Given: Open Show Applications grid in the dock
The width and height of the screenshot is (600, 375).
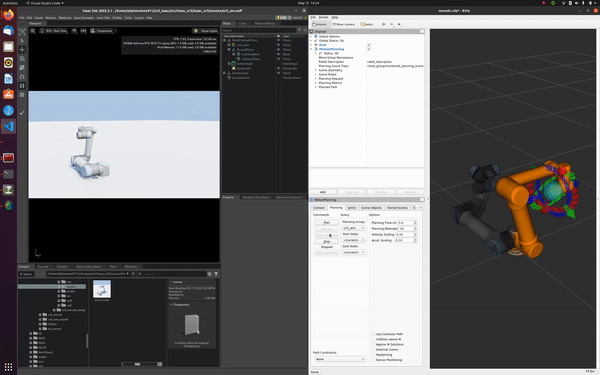Looking at the screenshot, I should 8,366.
